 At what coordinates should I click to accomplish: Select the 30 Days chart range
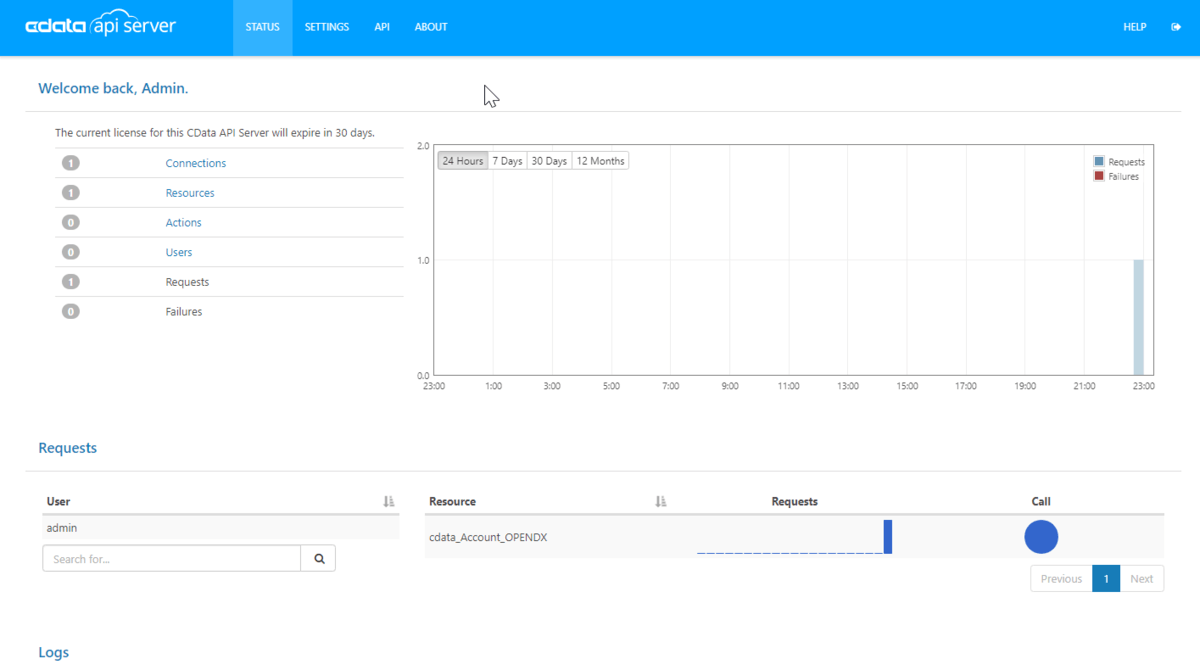[x=549, y=161]
